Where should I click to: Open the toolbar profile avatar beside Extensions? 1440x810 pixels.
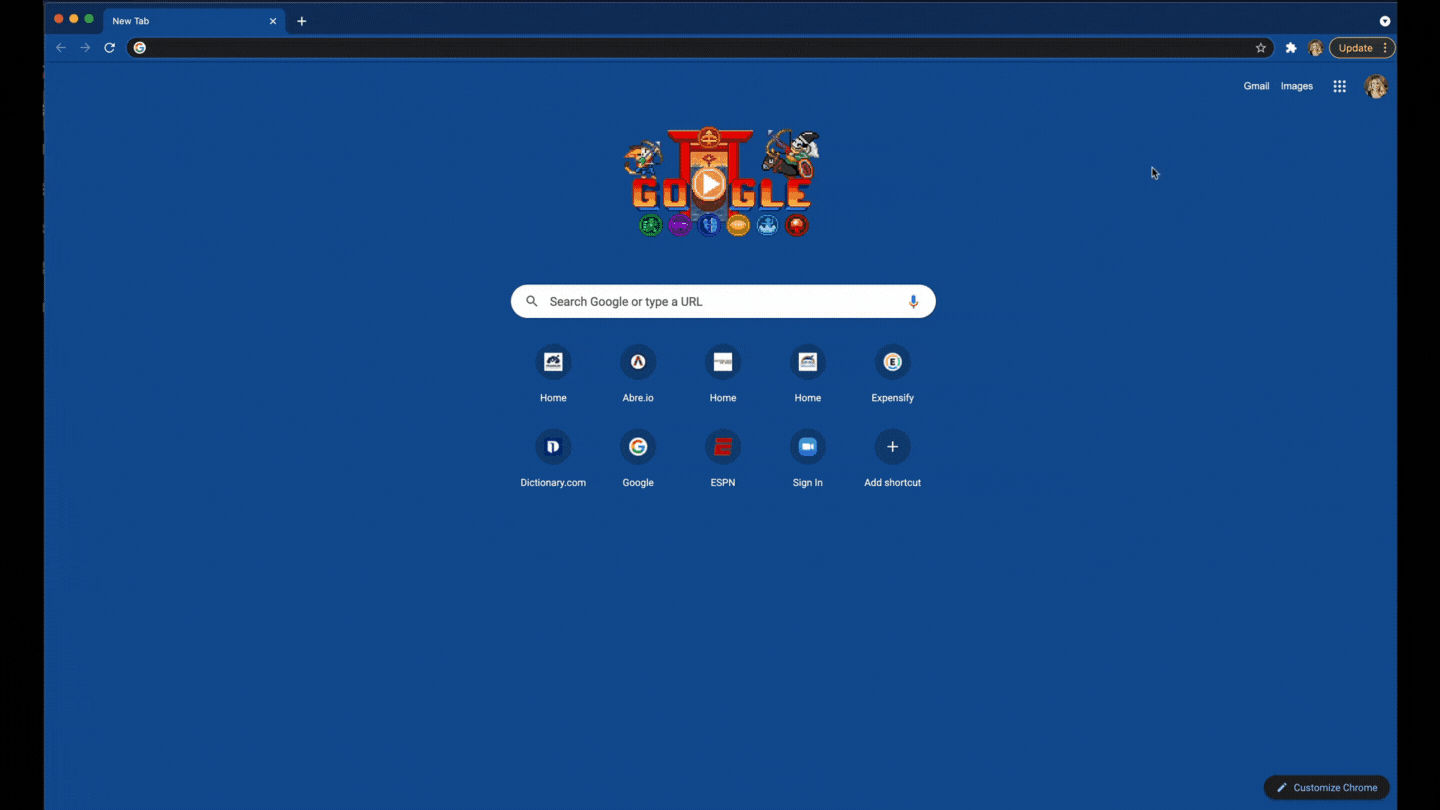click(x=1316, y=48)
